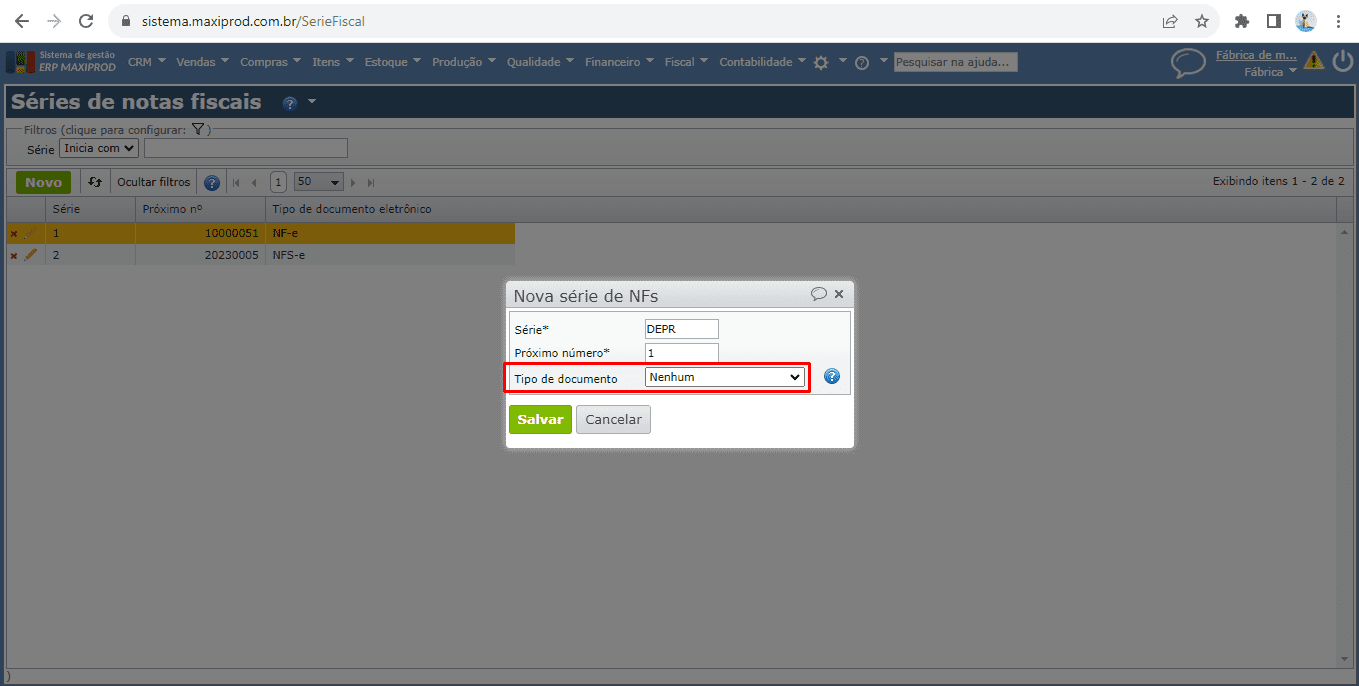Click the help icon next to Tipo de documento

click(832, 377)
